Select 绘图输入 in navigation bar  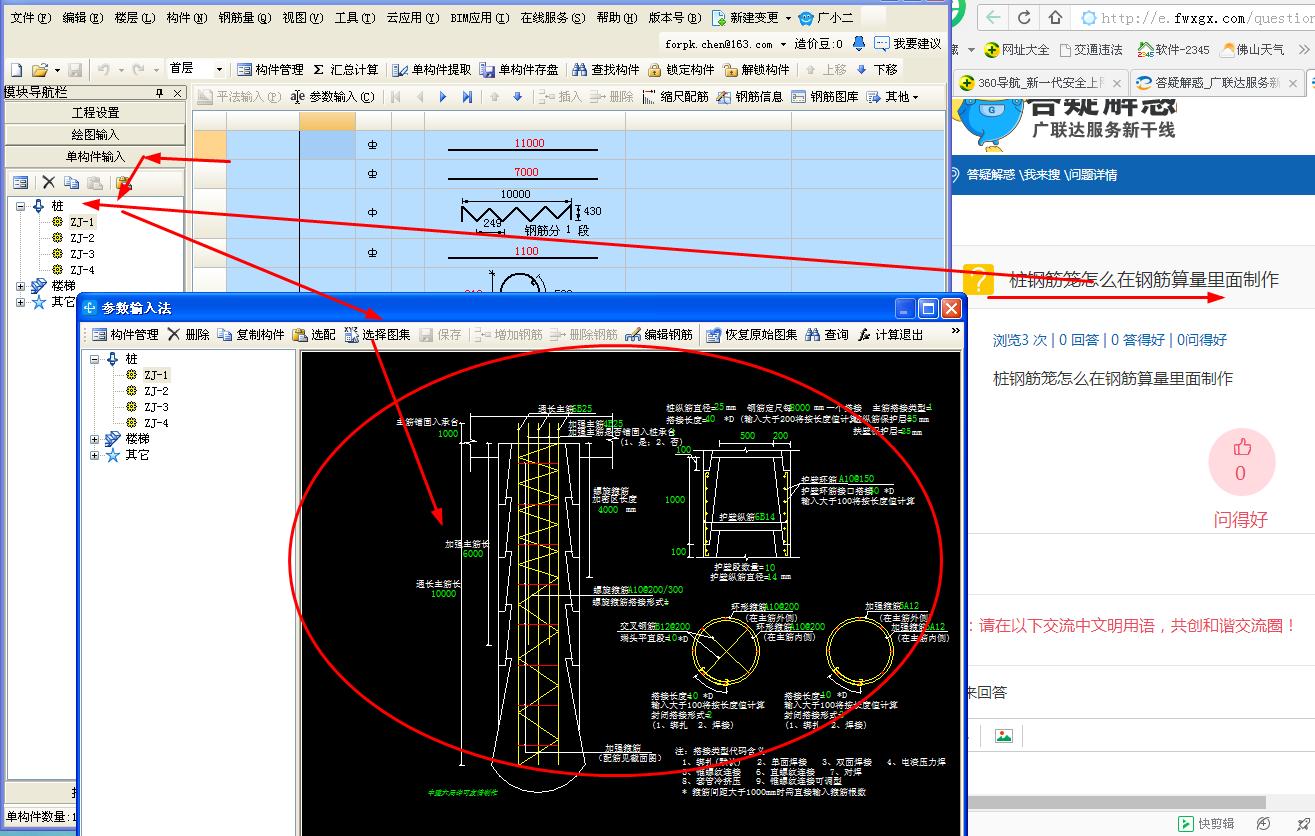coord(95,135)
